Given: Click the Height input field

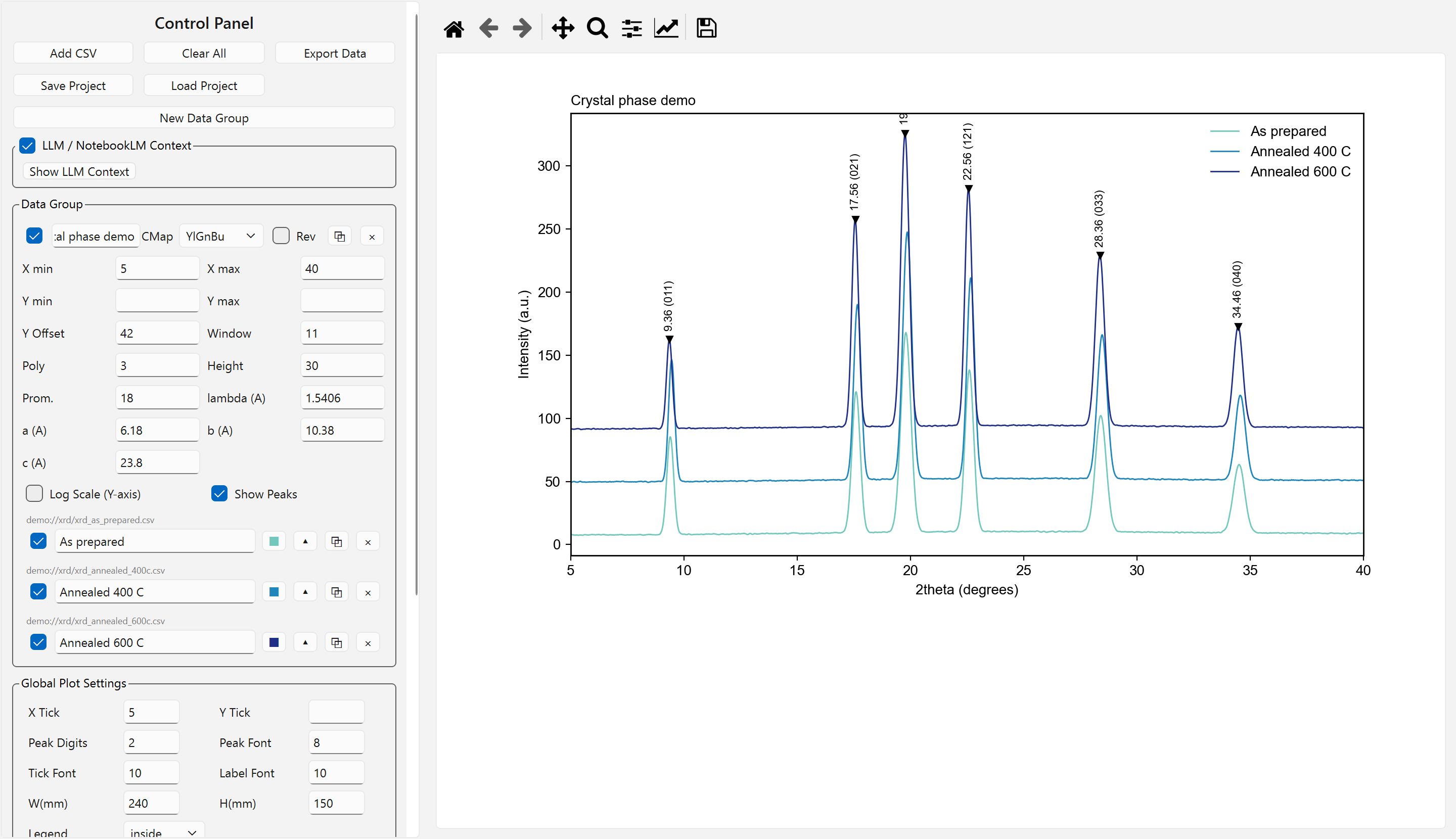Looking at the screenshot, I should pos(342,365).
